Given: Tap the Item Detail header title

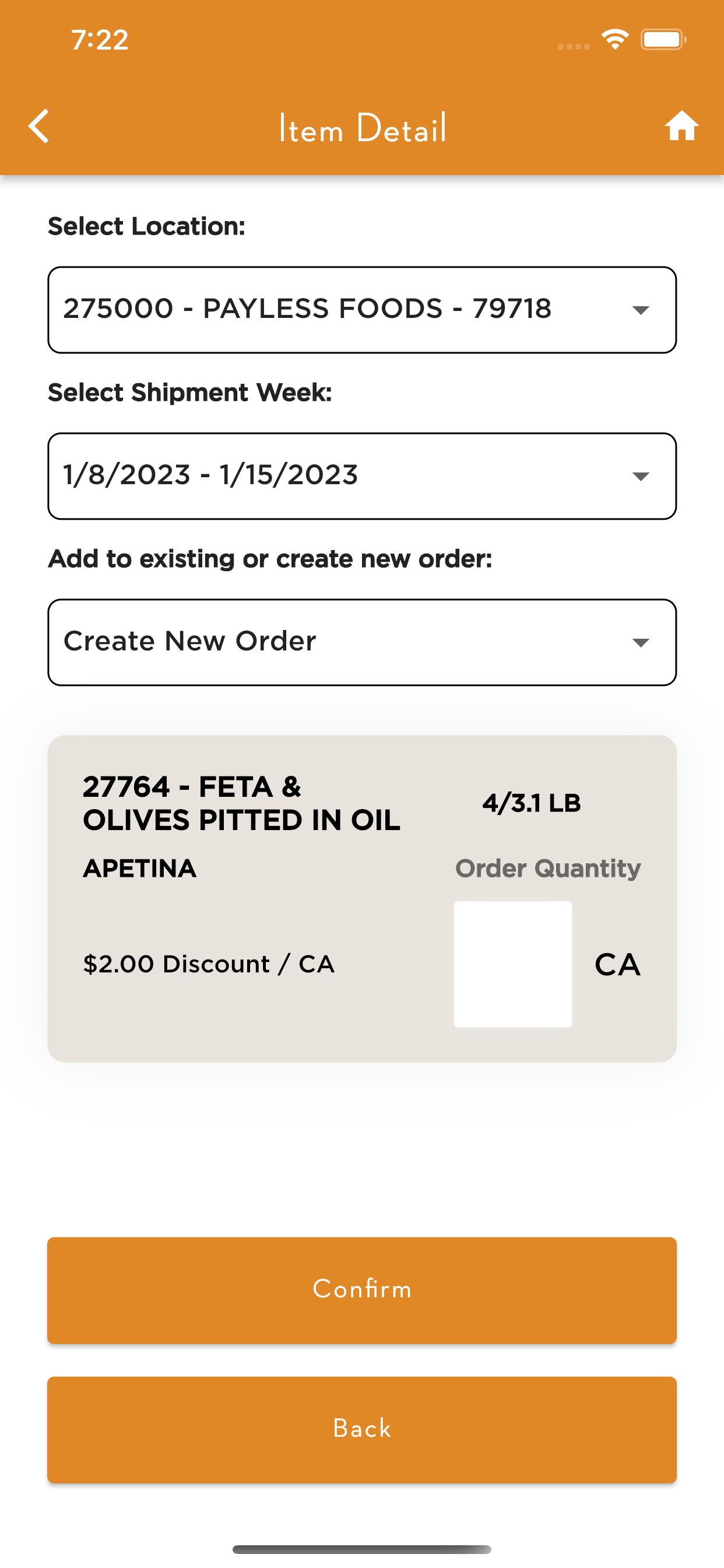Looking at the screenshot, I should (x=363, y=128).
